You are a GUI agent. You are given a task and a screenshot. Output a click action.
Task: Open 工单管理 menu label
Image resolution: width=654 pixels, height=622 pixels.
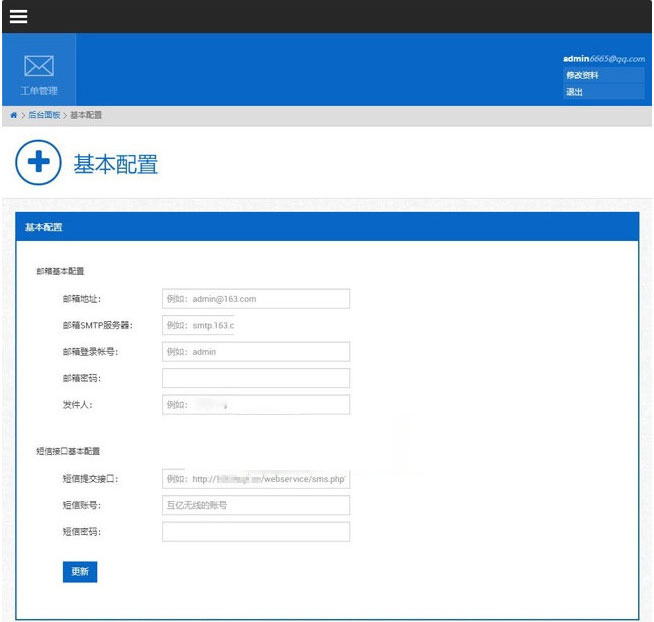coord(39,91)
